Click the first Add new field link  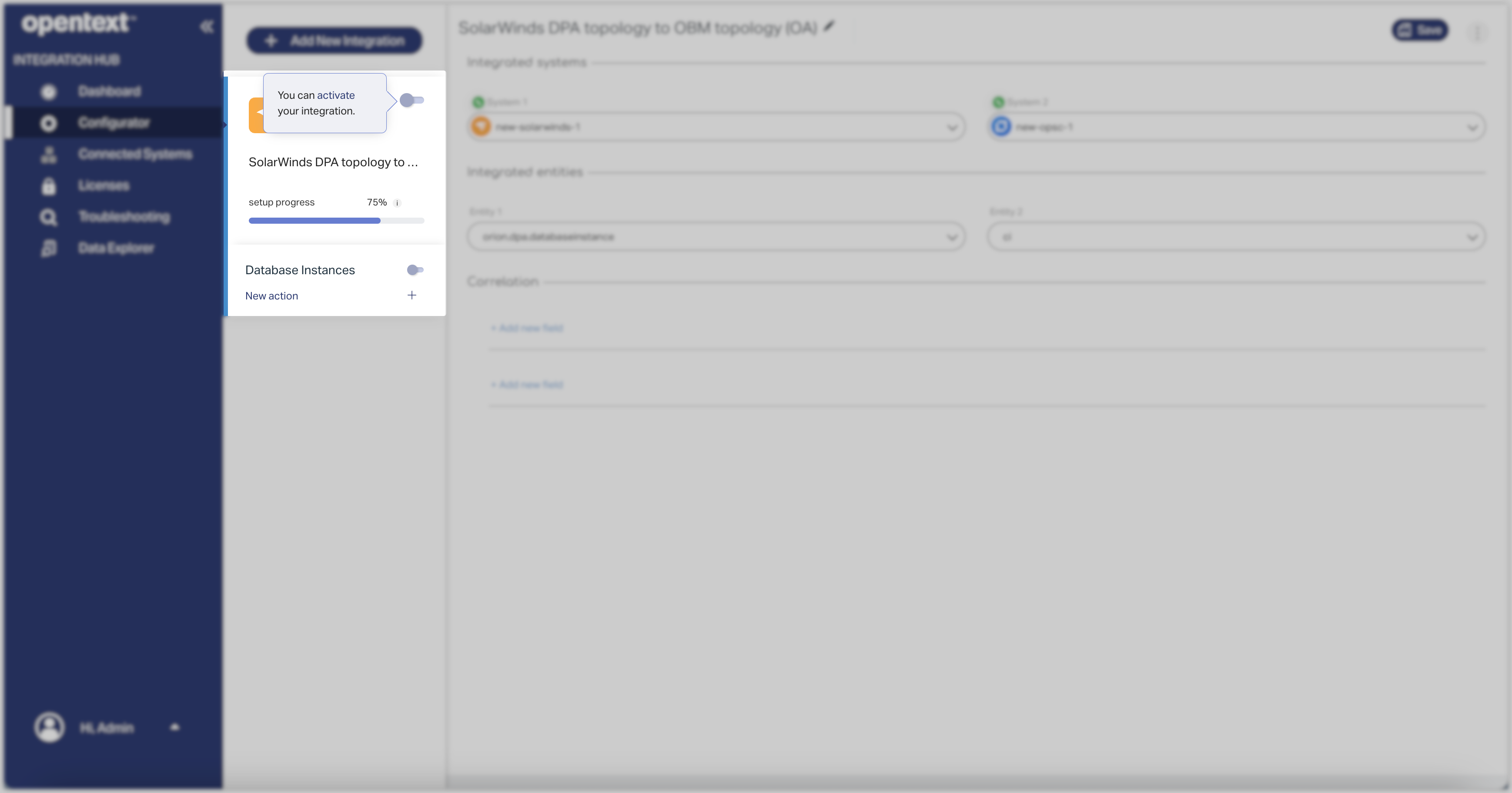coord(527,328)
